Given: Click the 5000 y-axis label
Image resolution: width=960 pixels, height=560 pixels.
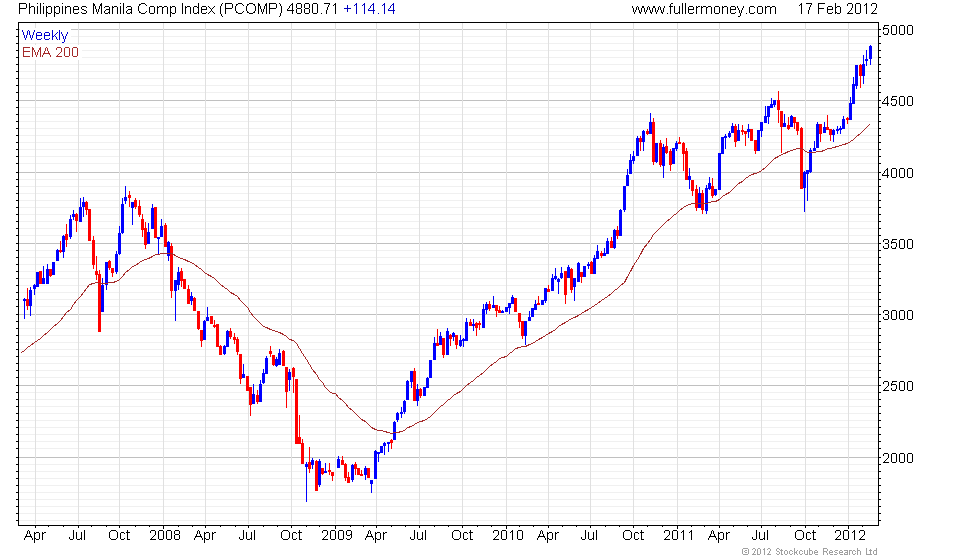Looking at the screenshot, I should tap(898, 31).
